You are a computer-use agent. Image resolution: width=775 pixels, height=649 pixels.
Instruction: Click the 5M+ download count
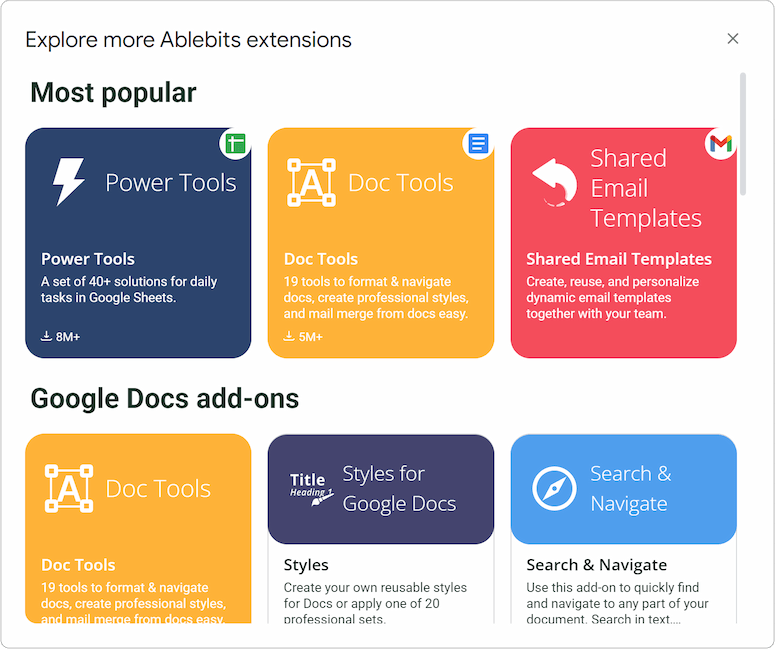(310, 337)
